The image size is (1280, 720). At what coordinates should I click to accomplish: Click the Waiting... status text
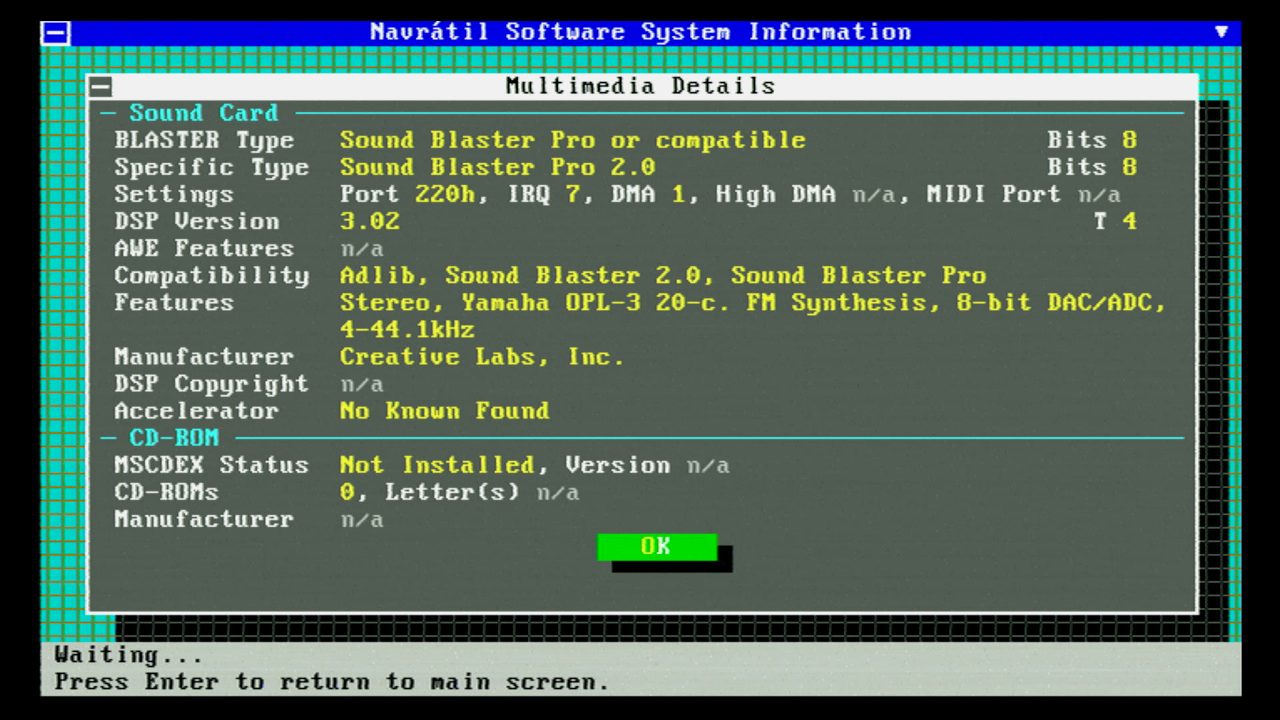[x=128, y=656]
